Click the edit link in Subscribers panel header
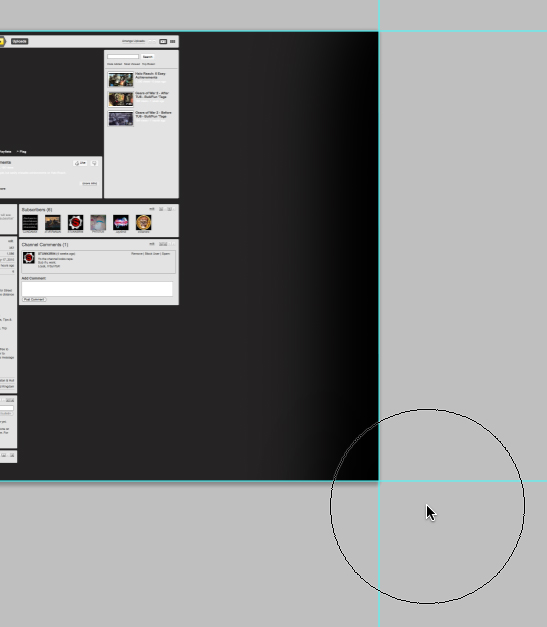Image resolution: width=547 pixels, height=627 pixels. (152, 209)
